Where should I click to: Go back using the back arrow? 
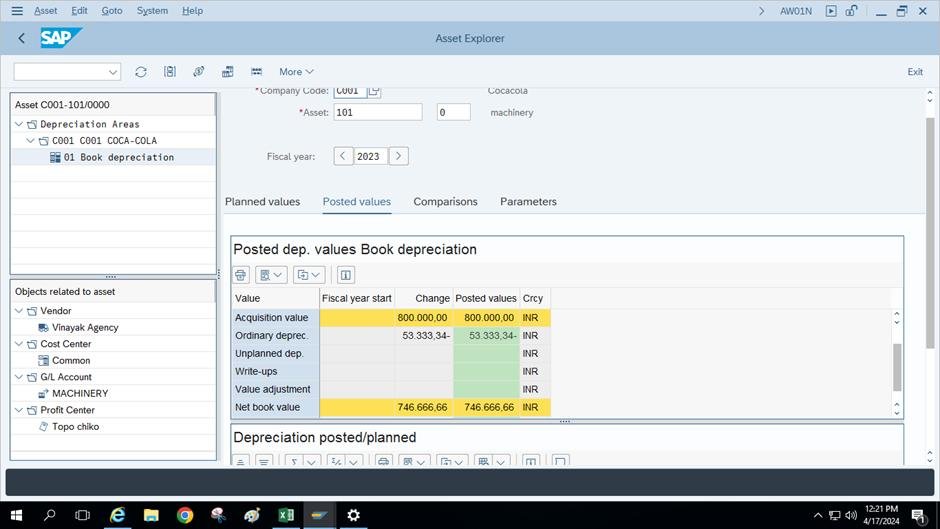(x=22, y=38)
